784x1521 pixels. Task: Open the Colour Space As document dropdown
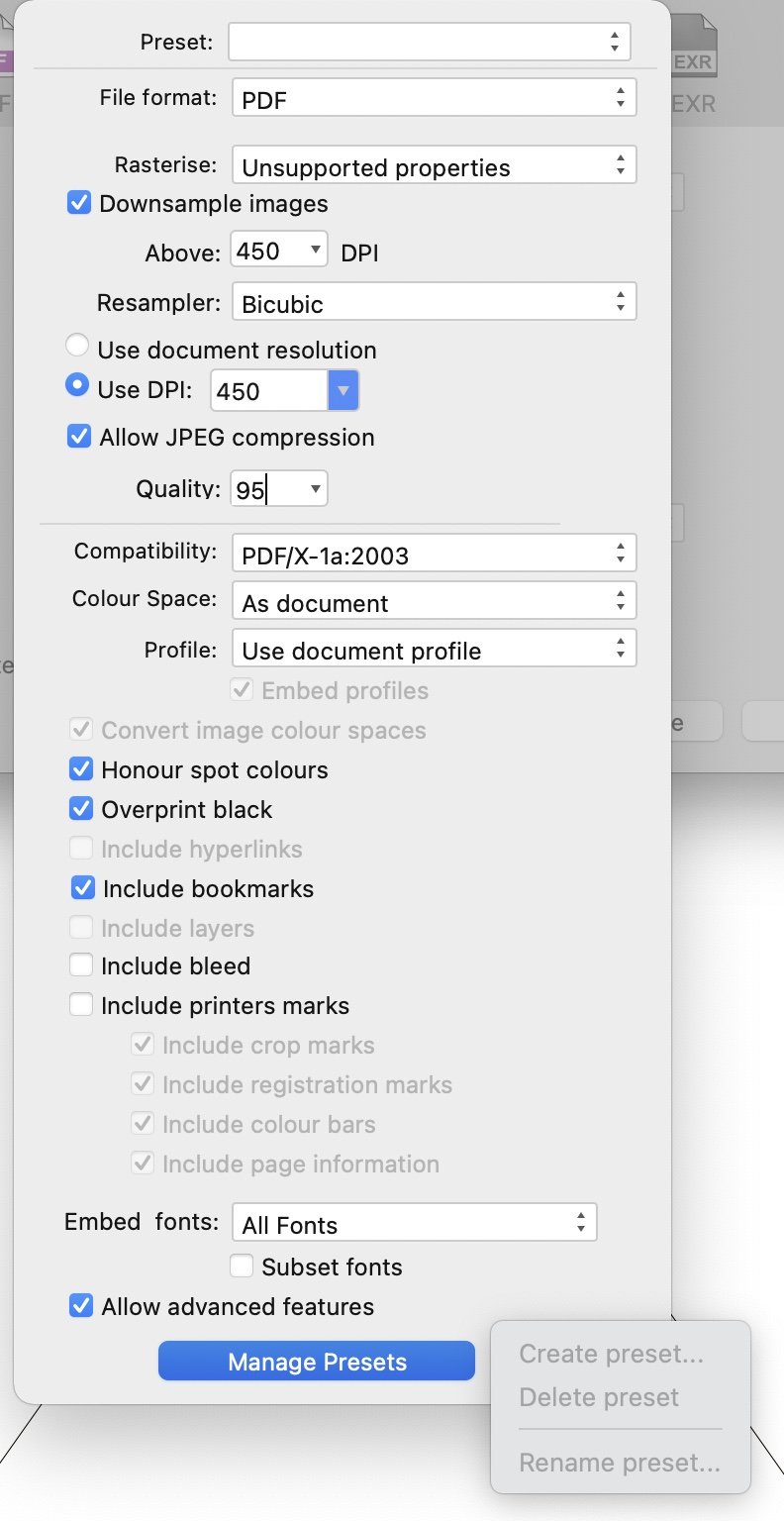pos(434,602)
